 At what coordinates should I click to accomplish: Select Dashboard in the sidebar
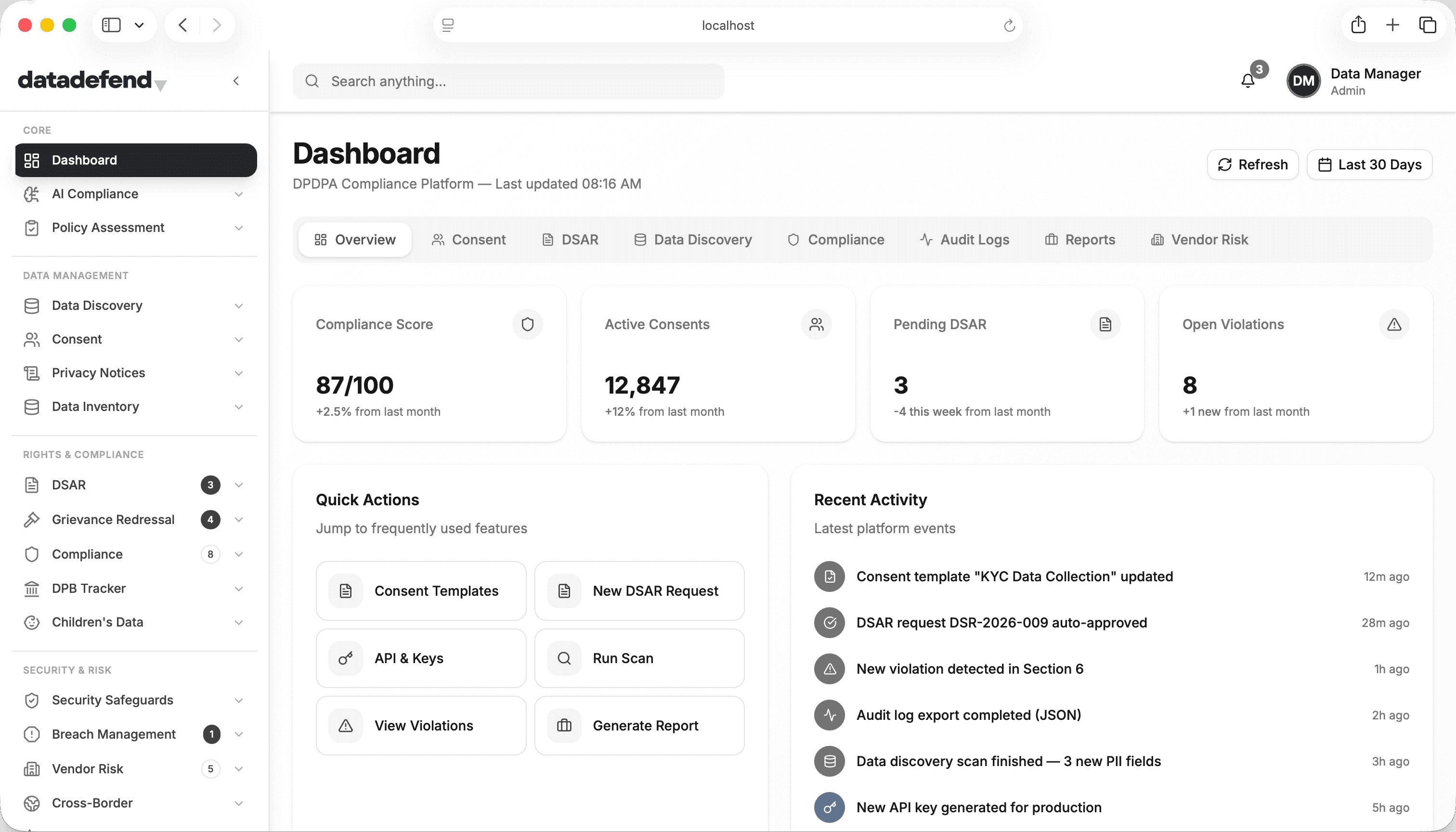click(136, 161)
